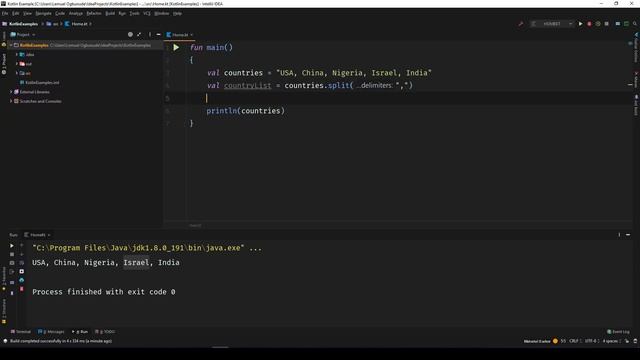Image resolution: width=640 pixels, height=360 pixels.
Task: Open the Code menu
Action: 60,13
